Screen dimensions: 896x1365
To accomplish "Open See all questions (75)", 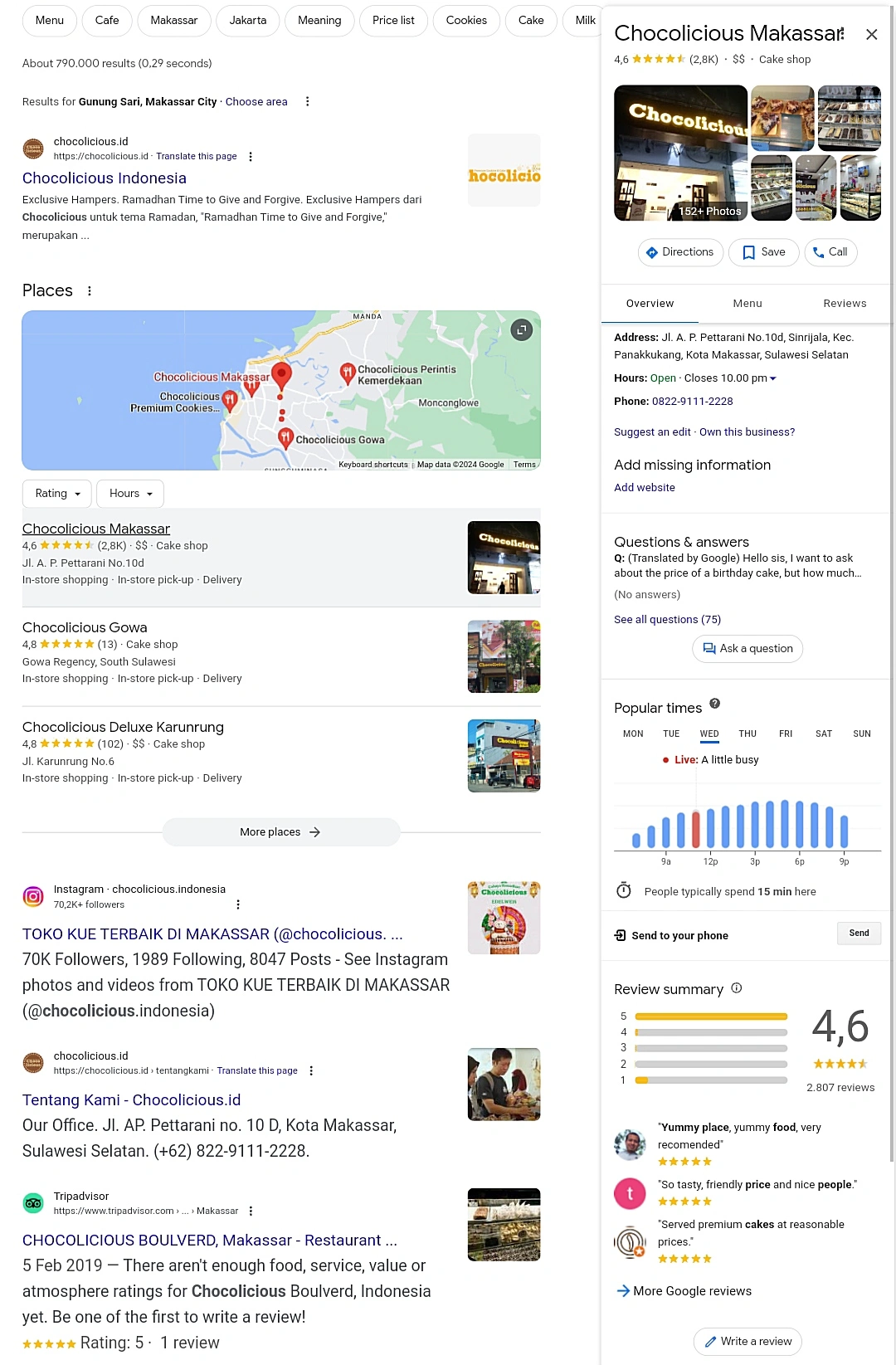I will coord(667,620).
